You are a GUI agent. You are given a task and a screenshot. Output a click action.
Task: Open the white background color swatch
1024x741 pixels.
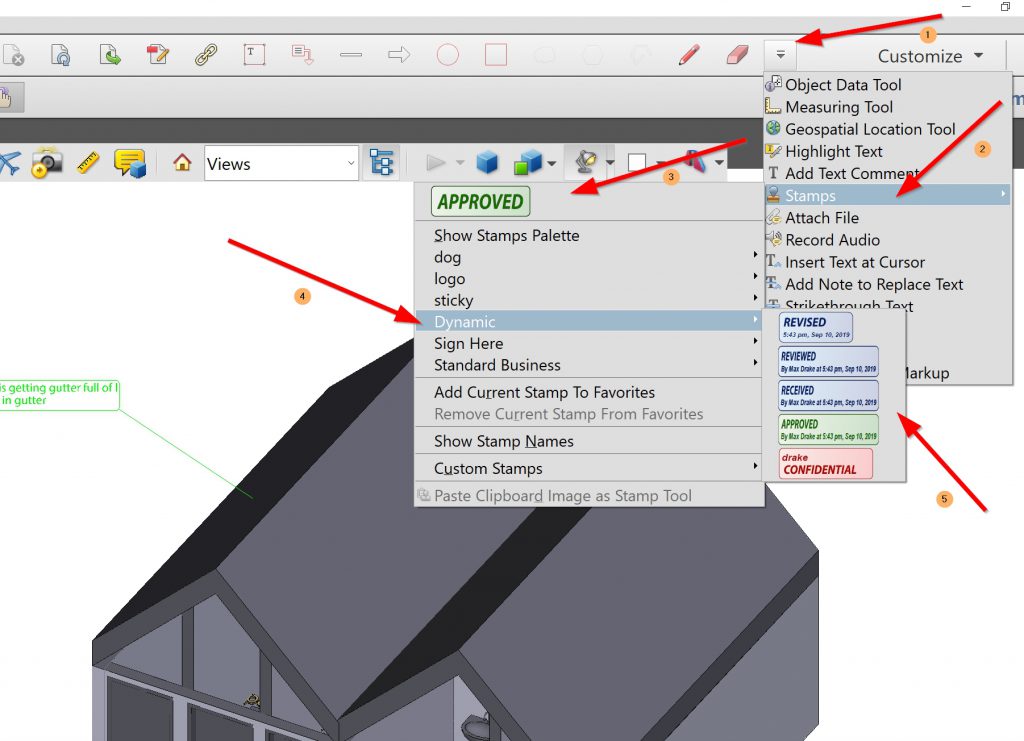pos(637,163)
